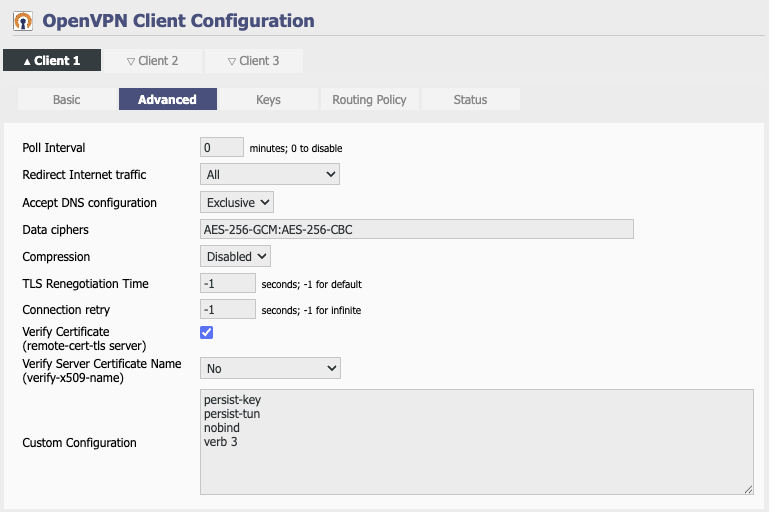Click the Data ciphers text field
The width and height of the screenshot is (775, 512).
[417, 229]
